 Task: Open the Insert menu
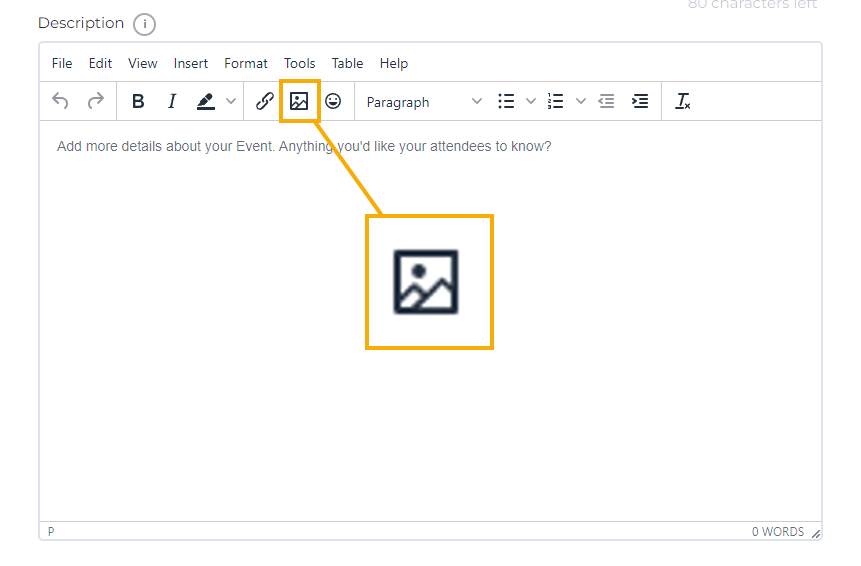point(191,63)
